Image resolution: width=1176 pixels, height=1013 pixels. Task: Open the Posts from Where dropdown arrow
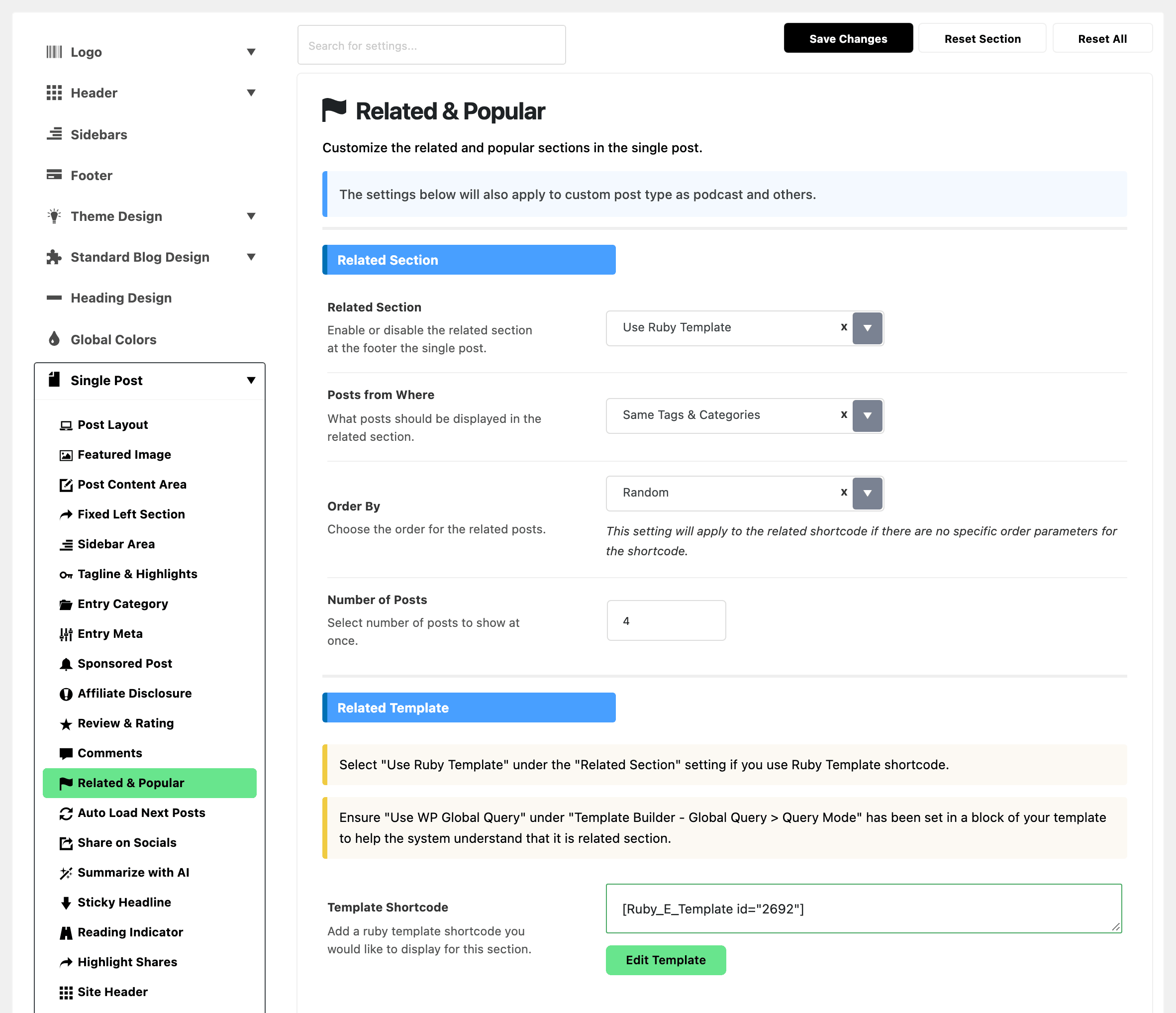[867, 415]
